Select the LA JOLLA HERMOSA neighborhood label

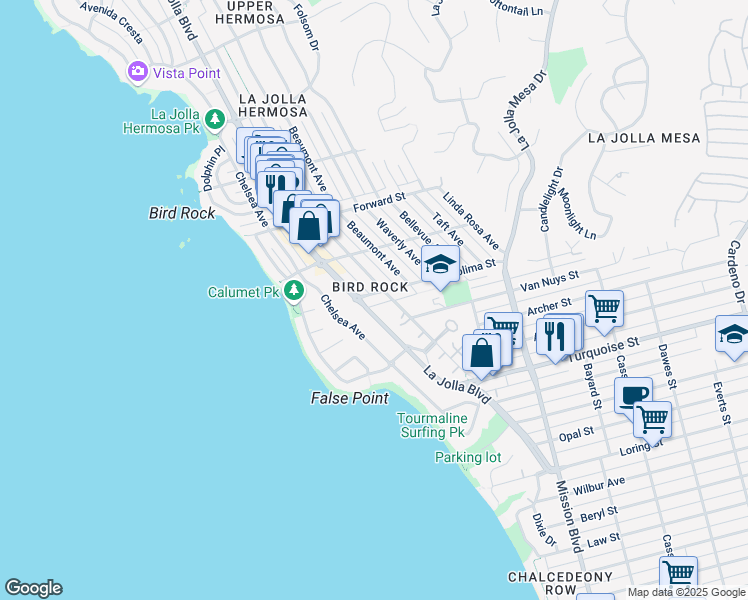[x=273, y=105]
